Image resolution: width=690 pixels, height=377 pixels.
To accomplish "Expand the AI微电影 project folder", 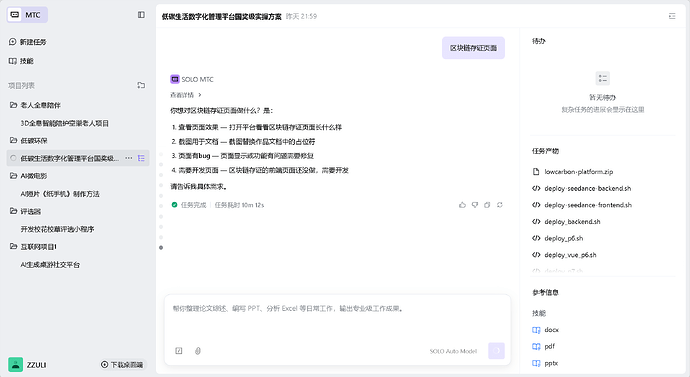I will [29, 176].
